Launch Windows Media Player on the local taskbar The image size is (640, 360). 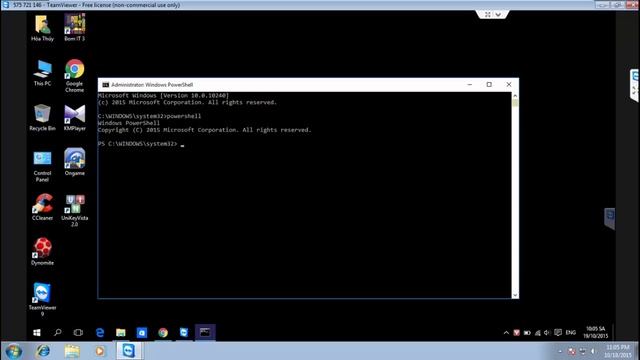pyautogui.click(x=100, y=351)
